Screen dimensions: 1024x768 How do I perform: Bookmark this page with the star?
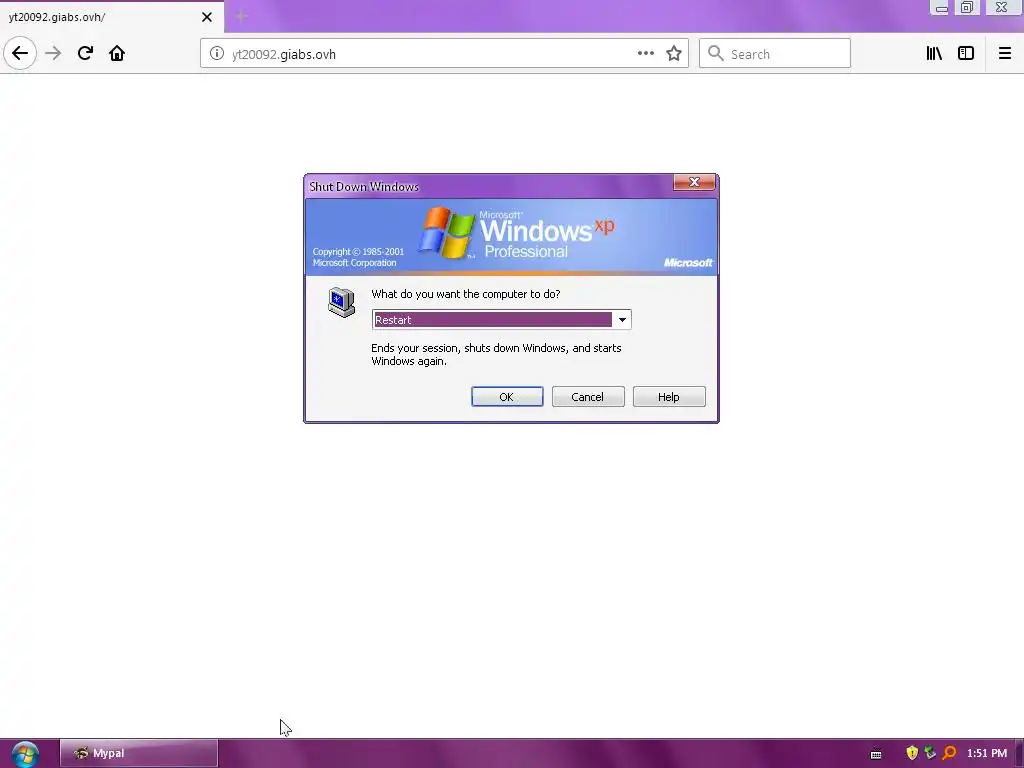point(674,54)
